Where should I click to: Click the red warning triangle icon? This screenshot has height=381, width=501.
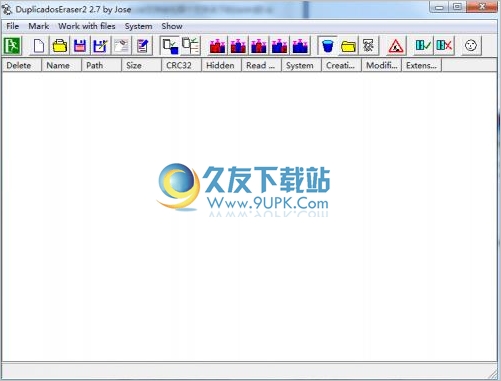pos(396,46)
